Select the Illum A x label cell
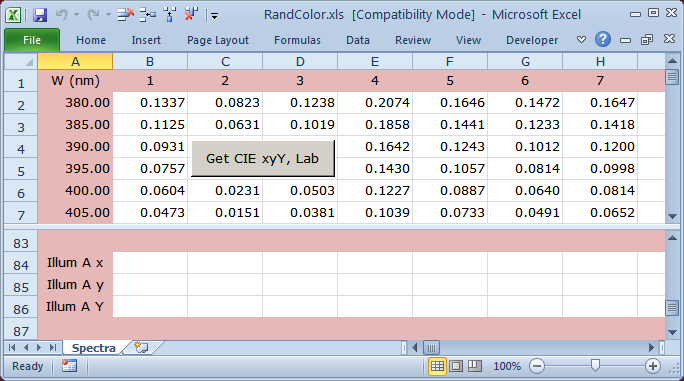This screenshot has width=684, height=381. tap(75, 263)
